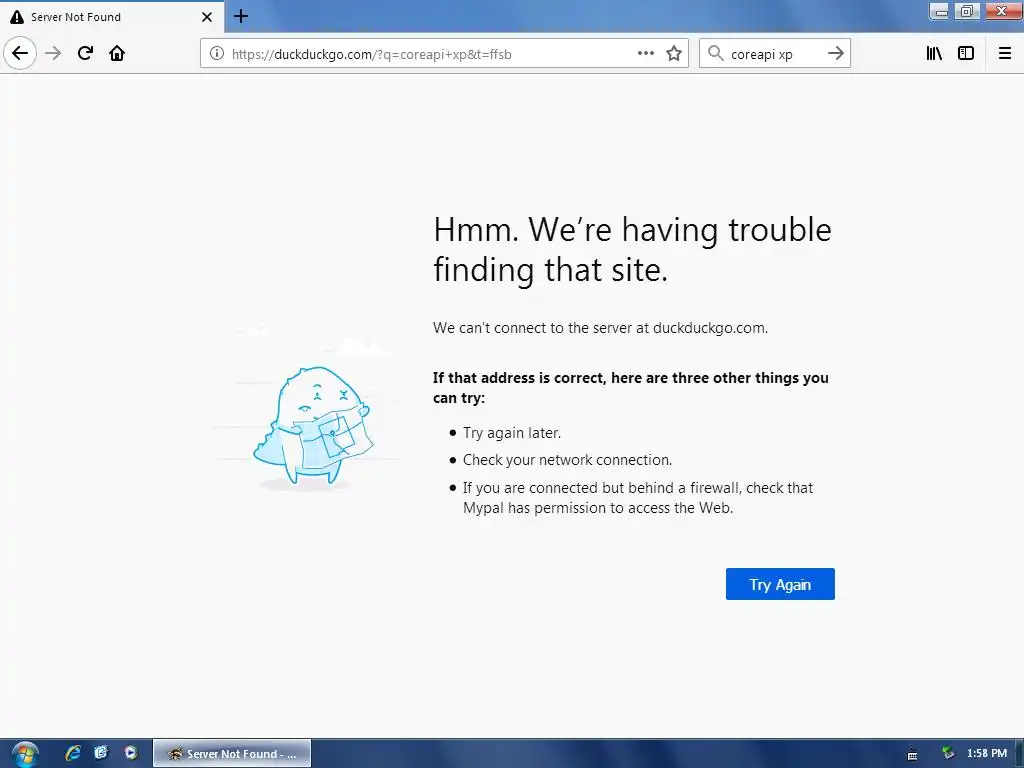Click the forward navigation arrow
The image size is (1024, 768).
[54, 53]
